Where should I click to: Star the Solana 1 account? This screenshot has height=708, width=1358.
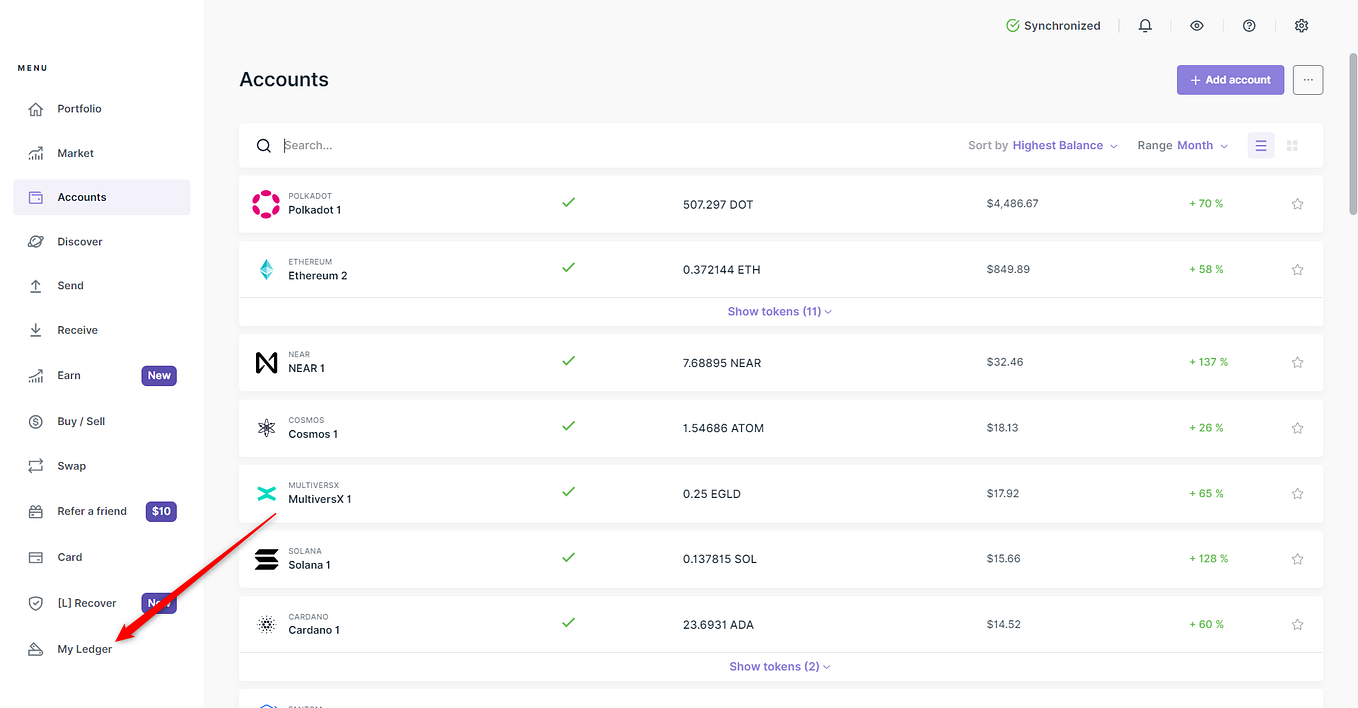tap(1297, 559)
